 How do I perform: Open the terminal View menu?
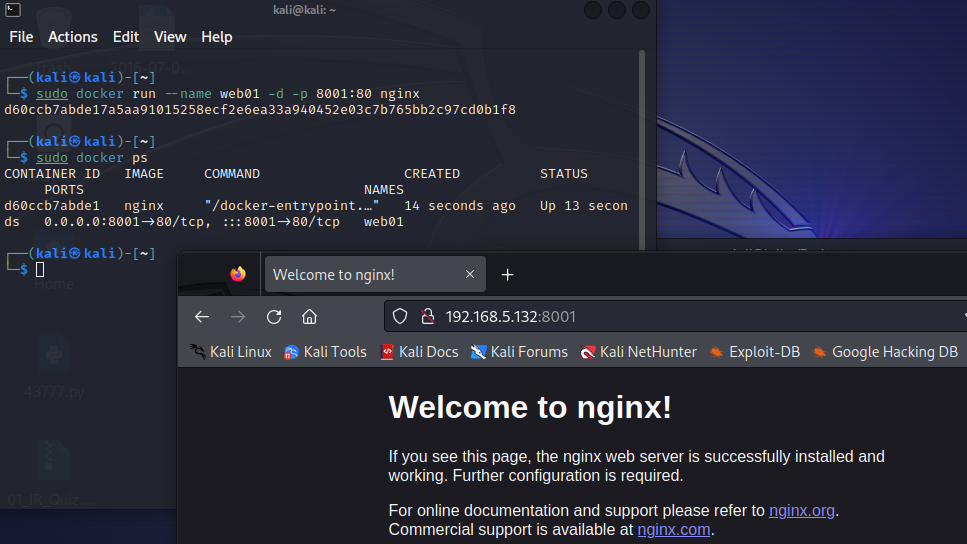click(170, 37)
